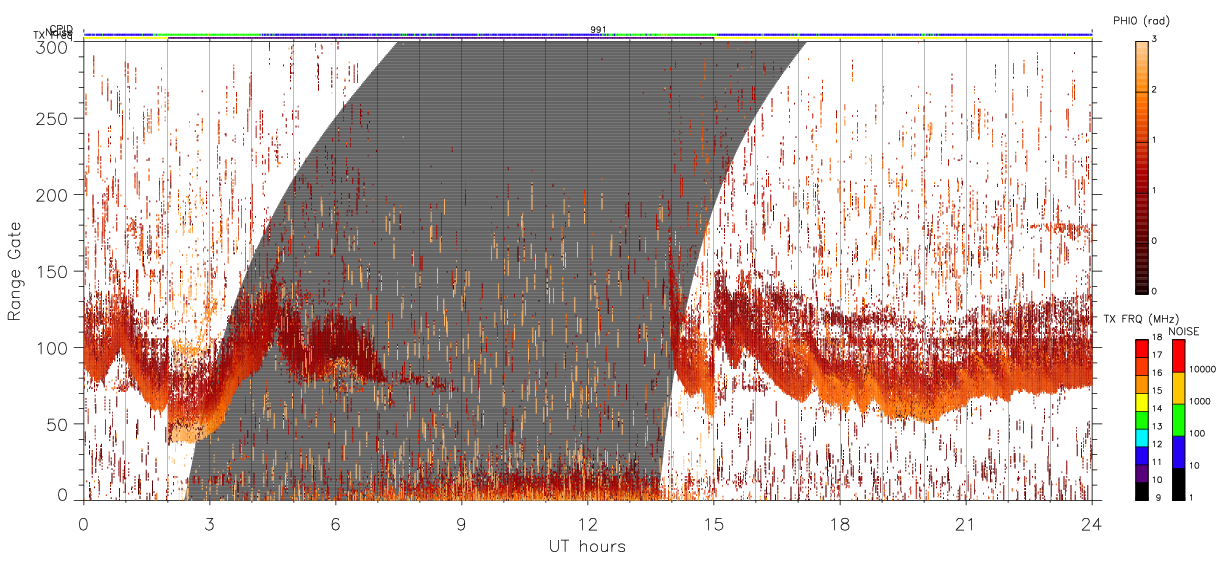Click the x-axis tick label '18'
This screenshot has width=1228, height=567.
coord(839,523)
